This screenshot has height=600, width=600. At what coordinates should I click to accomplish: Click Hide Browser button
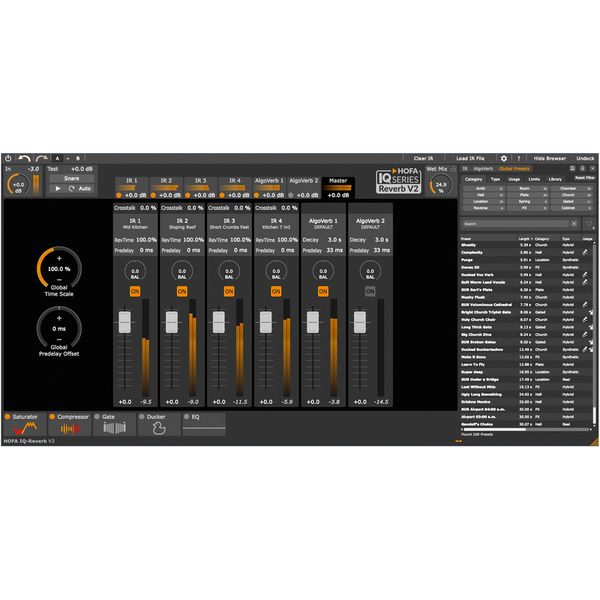pyautogui.click(x=550, y=158)
